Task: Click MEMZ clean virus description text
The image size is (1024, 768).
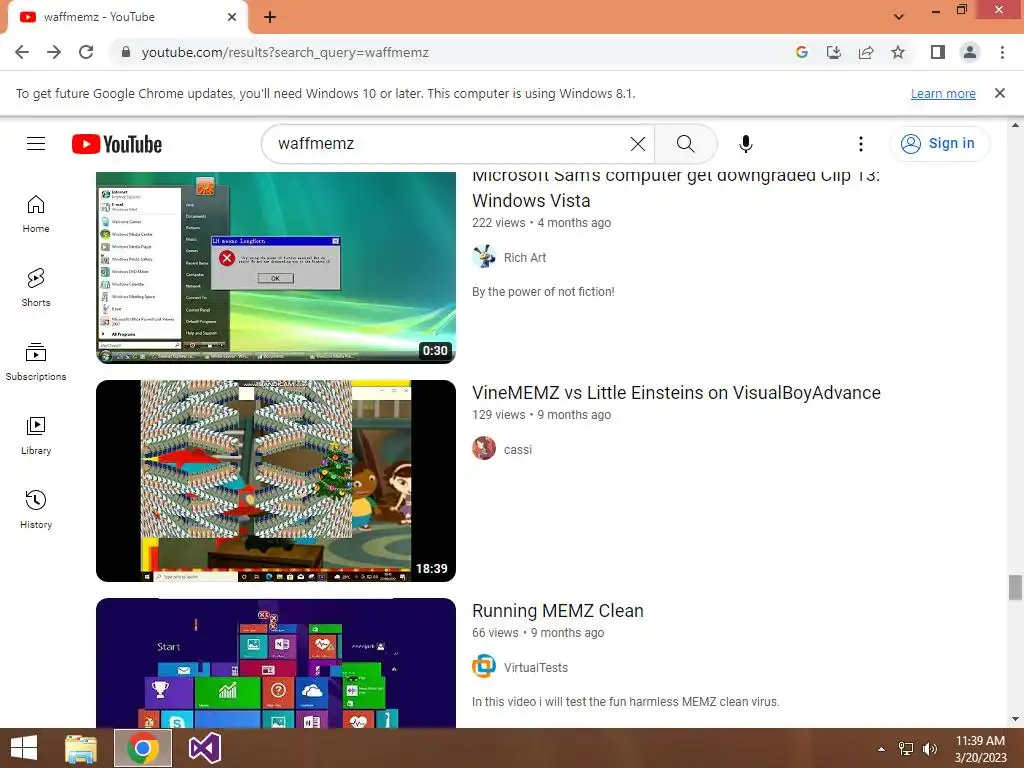Action: (x=626, y=702)
